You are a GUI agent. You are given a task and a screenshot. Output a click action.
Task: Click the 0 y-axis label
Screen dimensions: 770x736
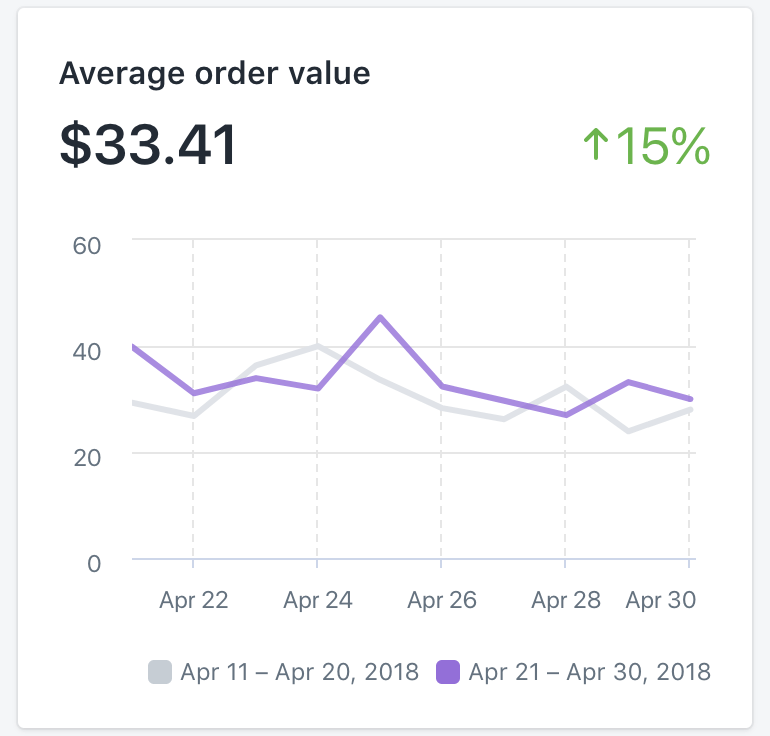pyautogui.click(x=94, y=563)
